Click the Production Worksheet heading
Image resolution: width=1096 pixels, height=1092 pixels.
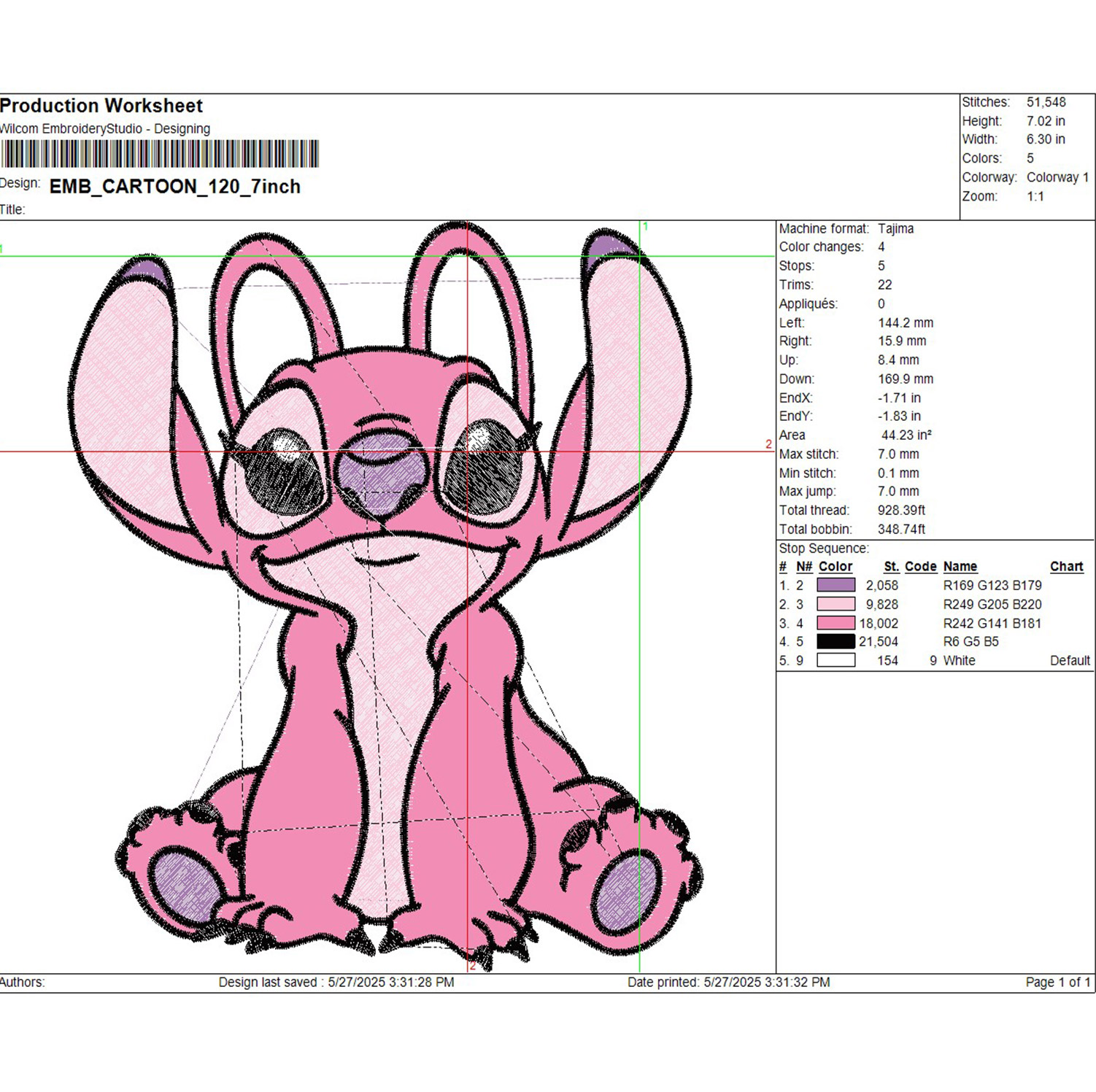(101, 106)
